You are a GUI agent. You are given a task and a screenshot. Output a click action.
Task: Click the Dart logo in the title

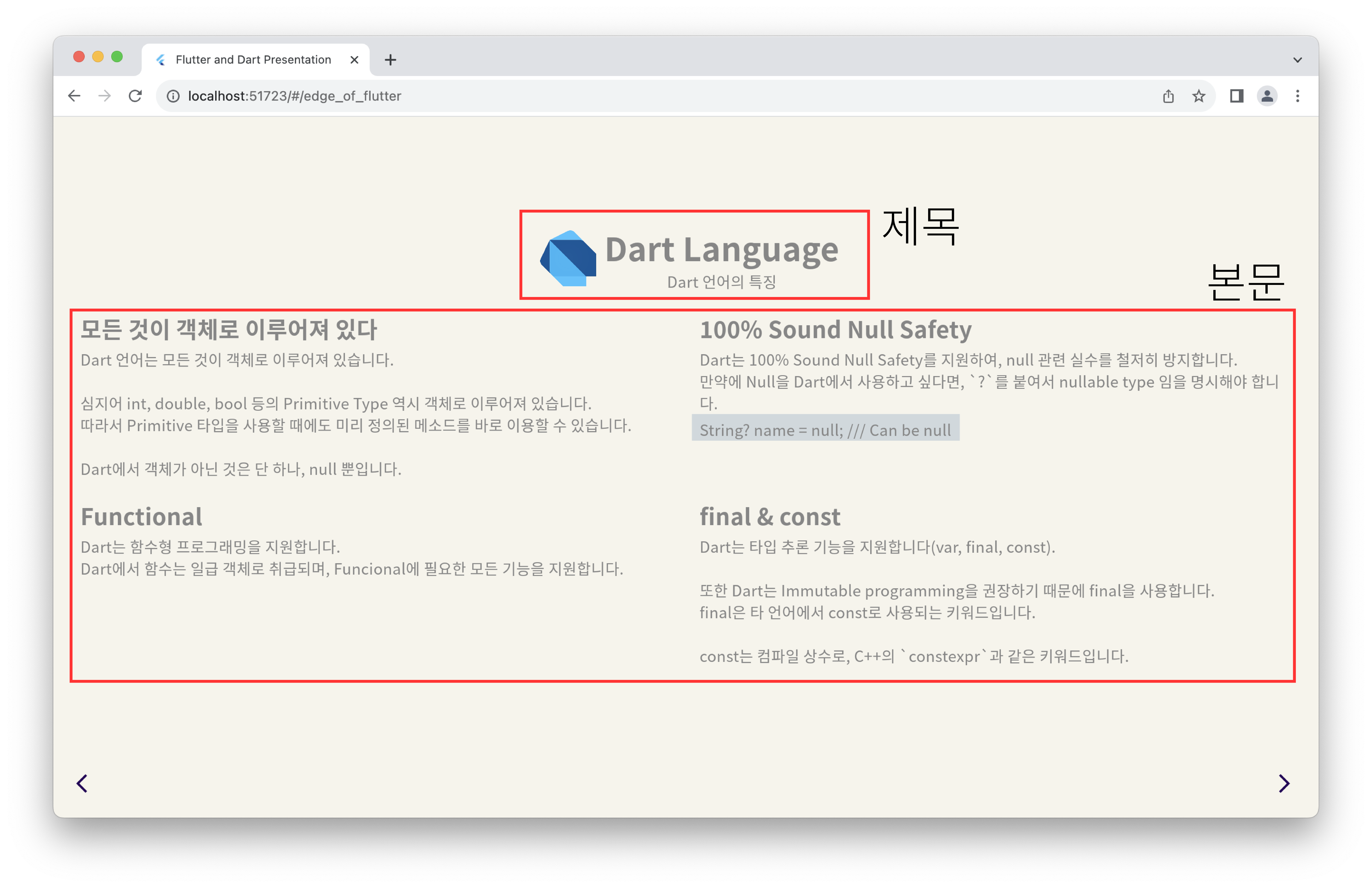[568, 258]
